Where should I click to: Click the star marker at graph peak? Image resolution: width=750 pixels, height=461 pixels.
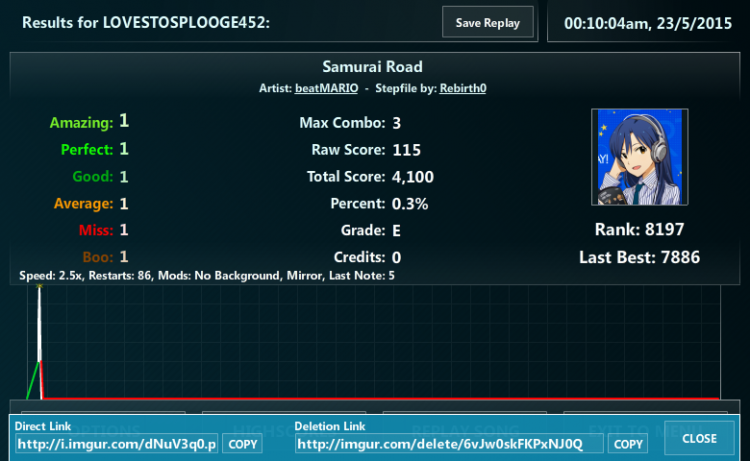click(x=39, y=286)
